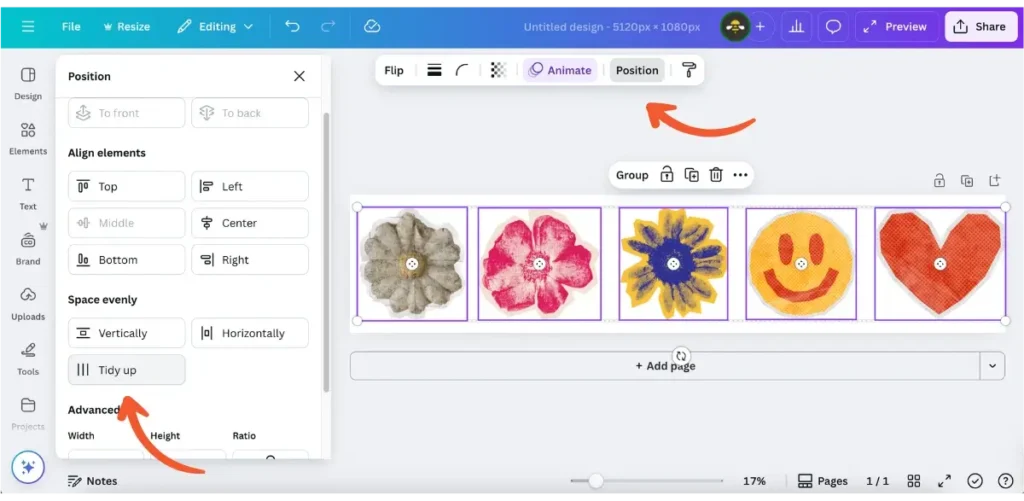Click the Canva Assistant magic sparkle button
The height and width of the screenshot is (501, 1024).
click(x=28, y=467)
